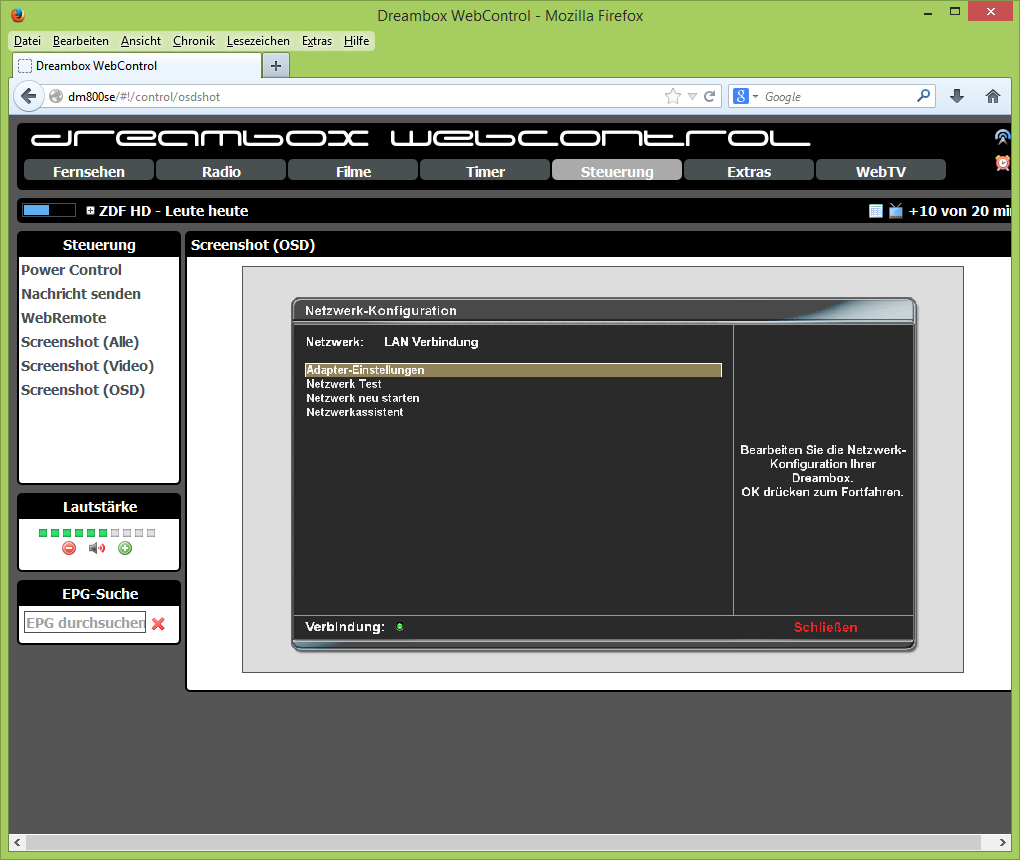Open the Lesezeichen menu
1020x860 pixels.
coord(258,41)
